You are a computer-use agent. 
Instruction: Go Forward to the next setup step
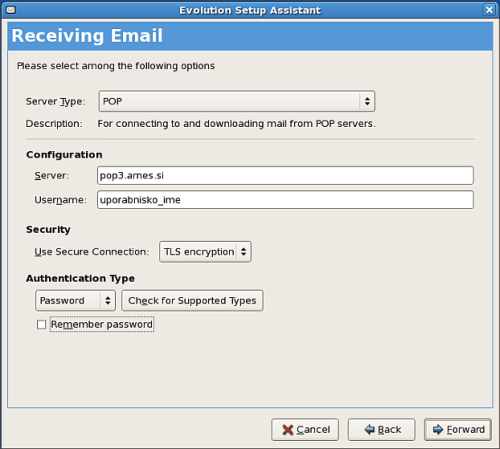458,429
